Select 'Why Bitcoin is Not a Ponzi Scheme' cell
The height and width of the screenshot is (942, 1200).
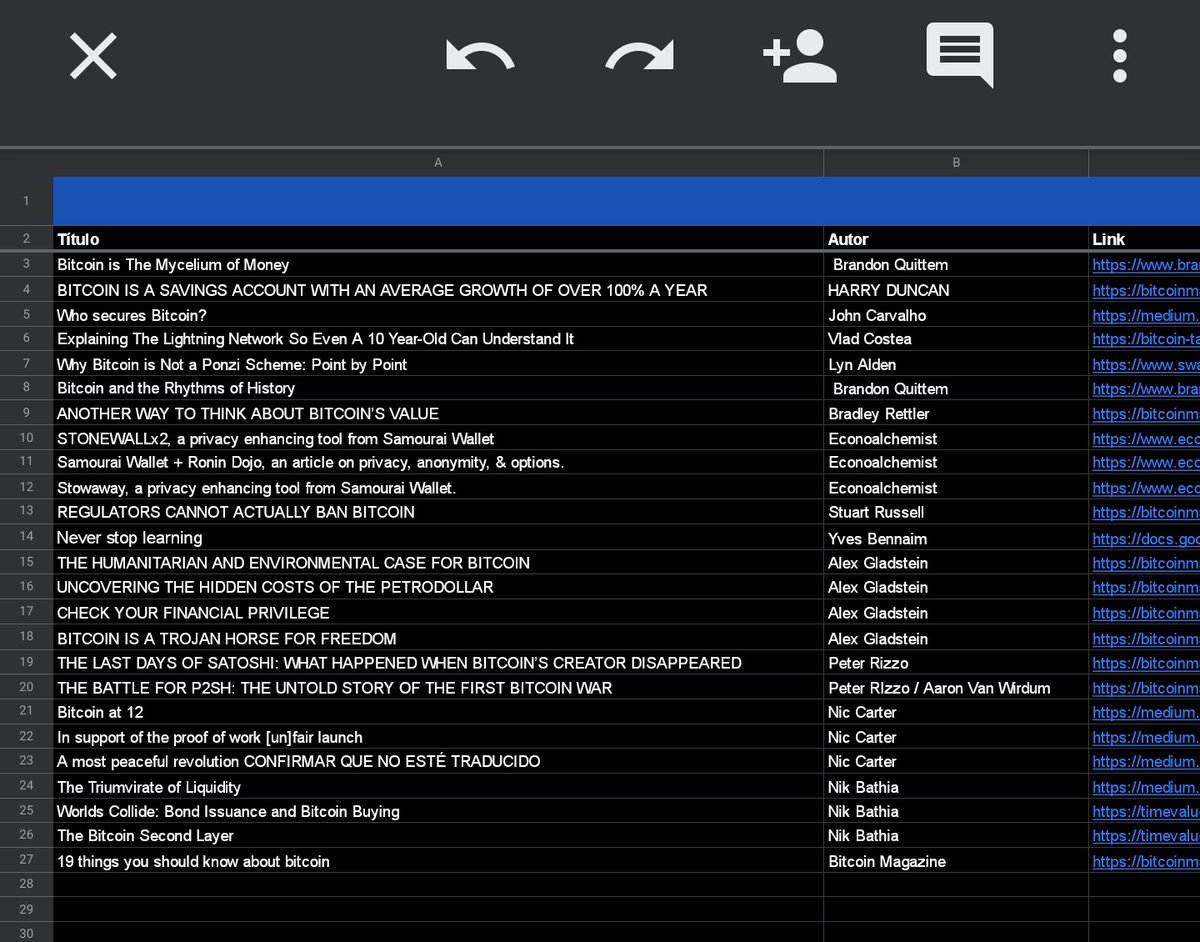[x=438, y=365]
